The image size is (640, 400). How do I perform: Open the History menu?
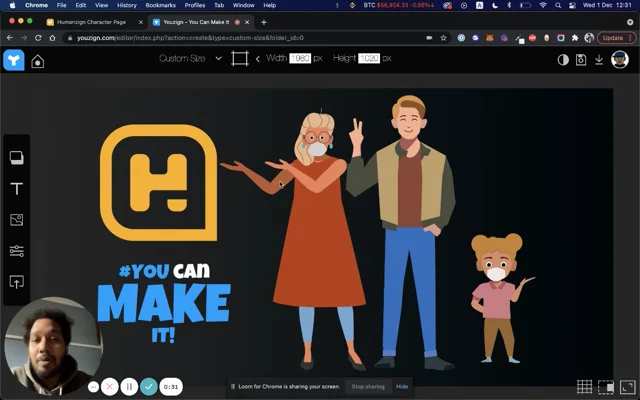[127, 5]
